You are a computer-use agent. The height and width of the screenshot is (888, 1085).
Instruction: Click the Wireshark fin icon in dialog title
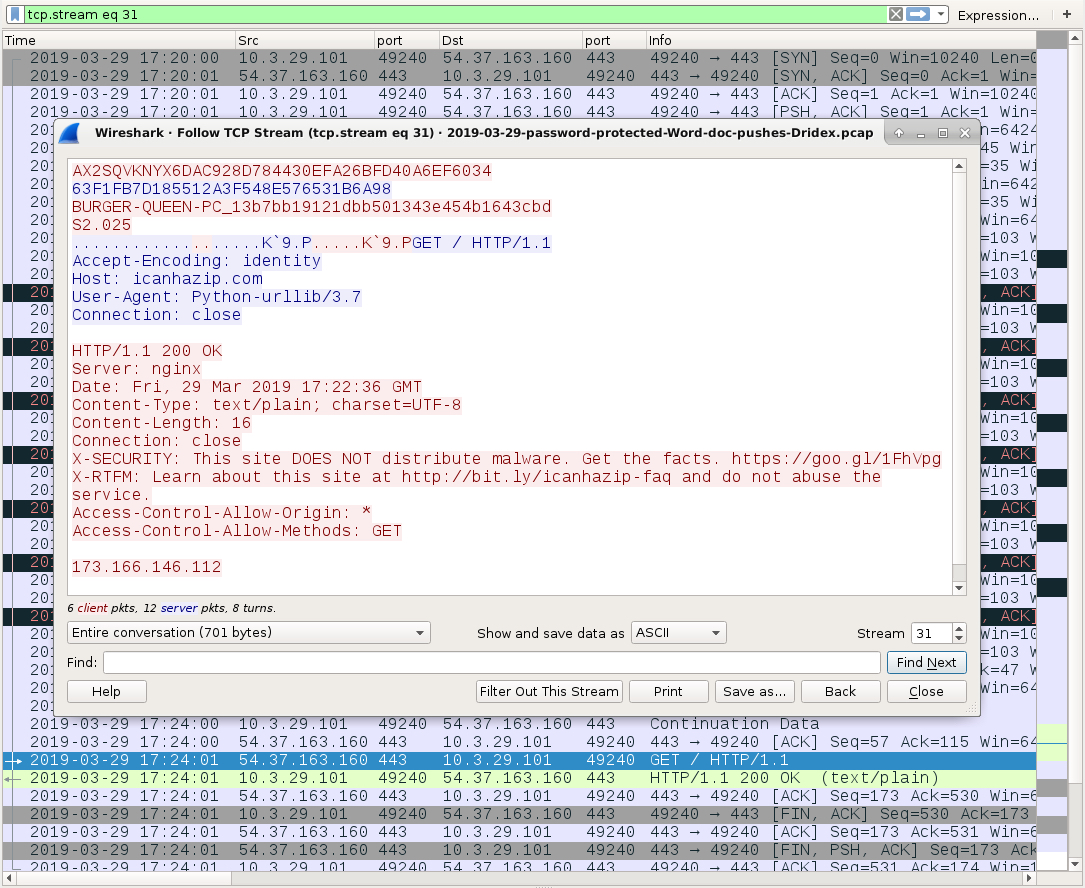click(x=70, y=133)
